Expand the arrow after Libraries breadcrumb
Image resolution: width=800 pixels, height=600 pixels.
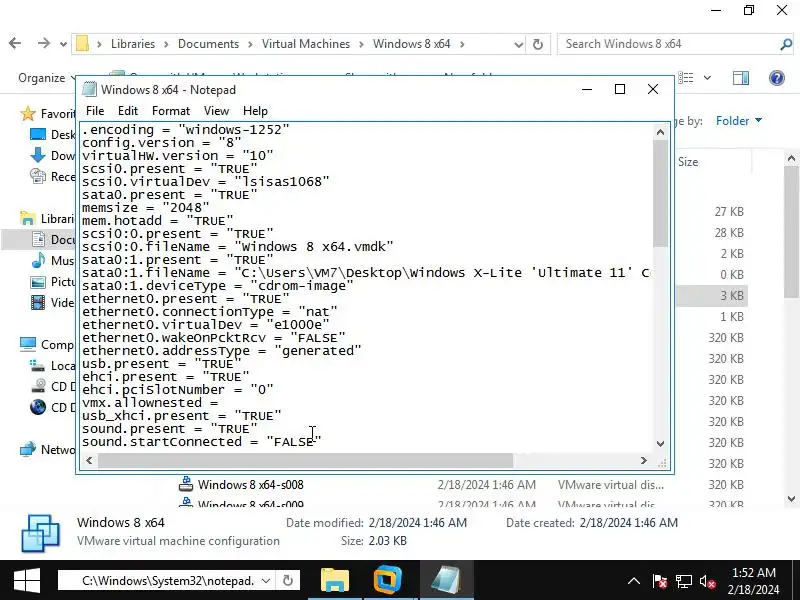pyautogui.click(x=166, y=44)
